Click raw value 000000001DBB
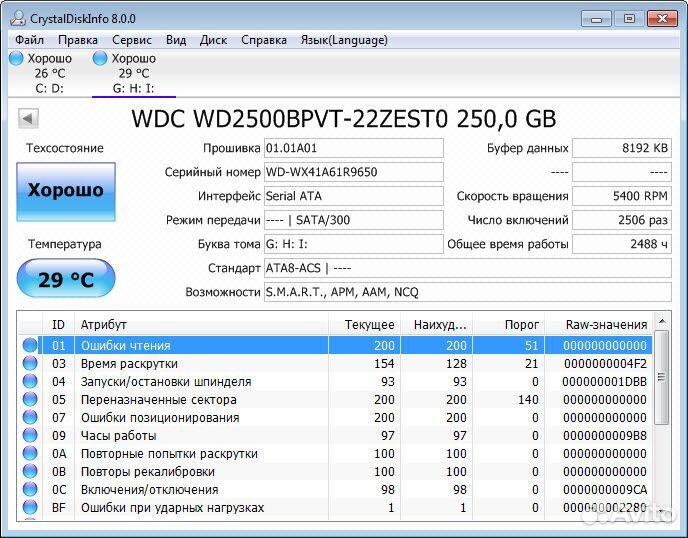The height and width of the screenshot is (538, 688). (605, 382)
